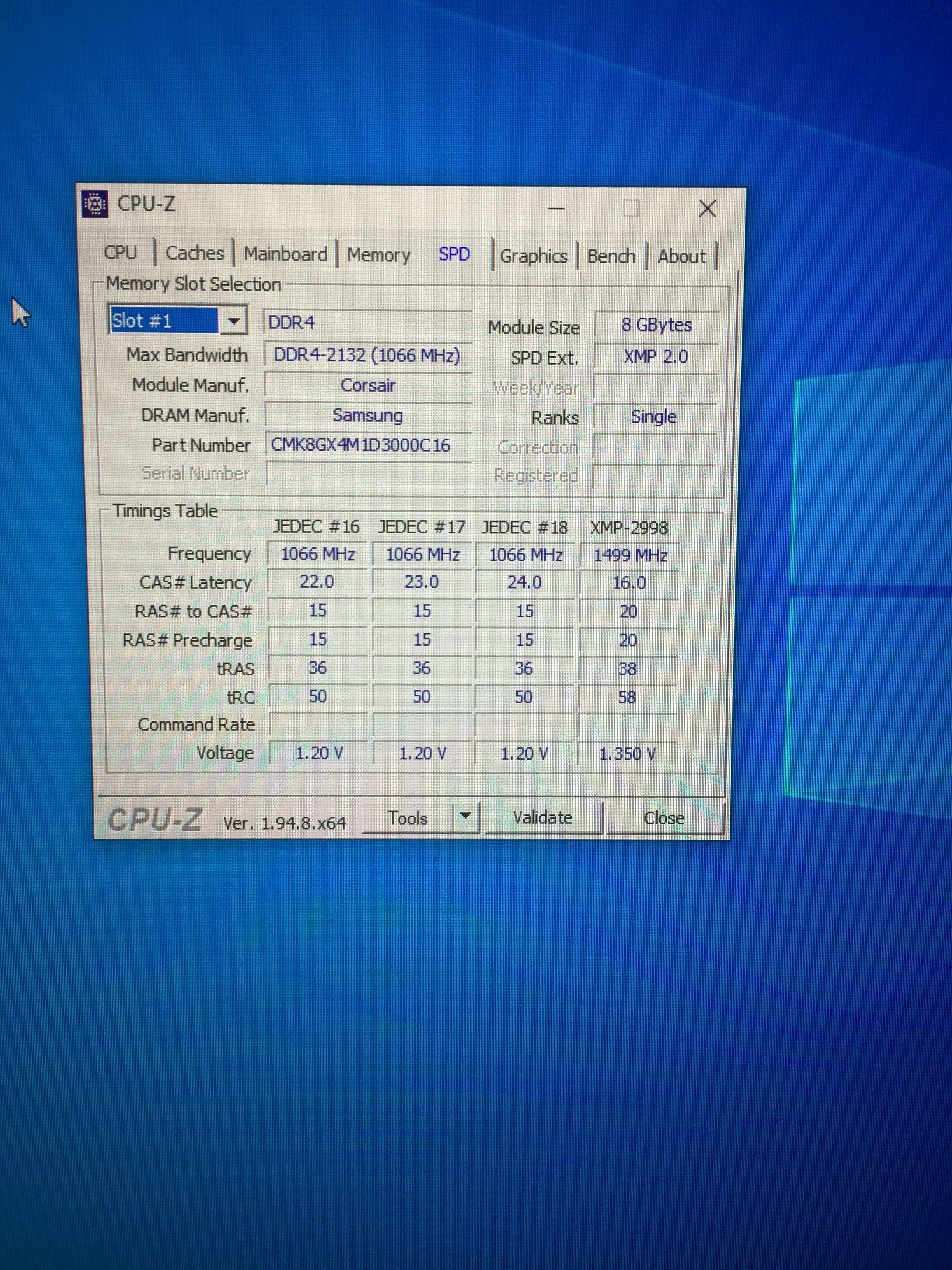The width and height of the screenshot is (952, 1270).
Task: Click the Close button at bottom
Action: click(x=664, y=817)
